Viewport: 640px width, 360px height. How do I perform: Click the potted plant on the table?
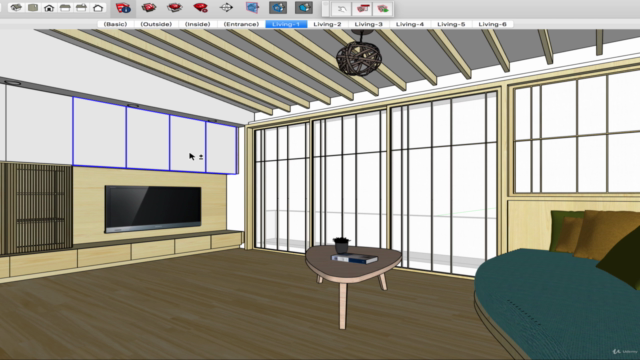[x=341, y=245]
